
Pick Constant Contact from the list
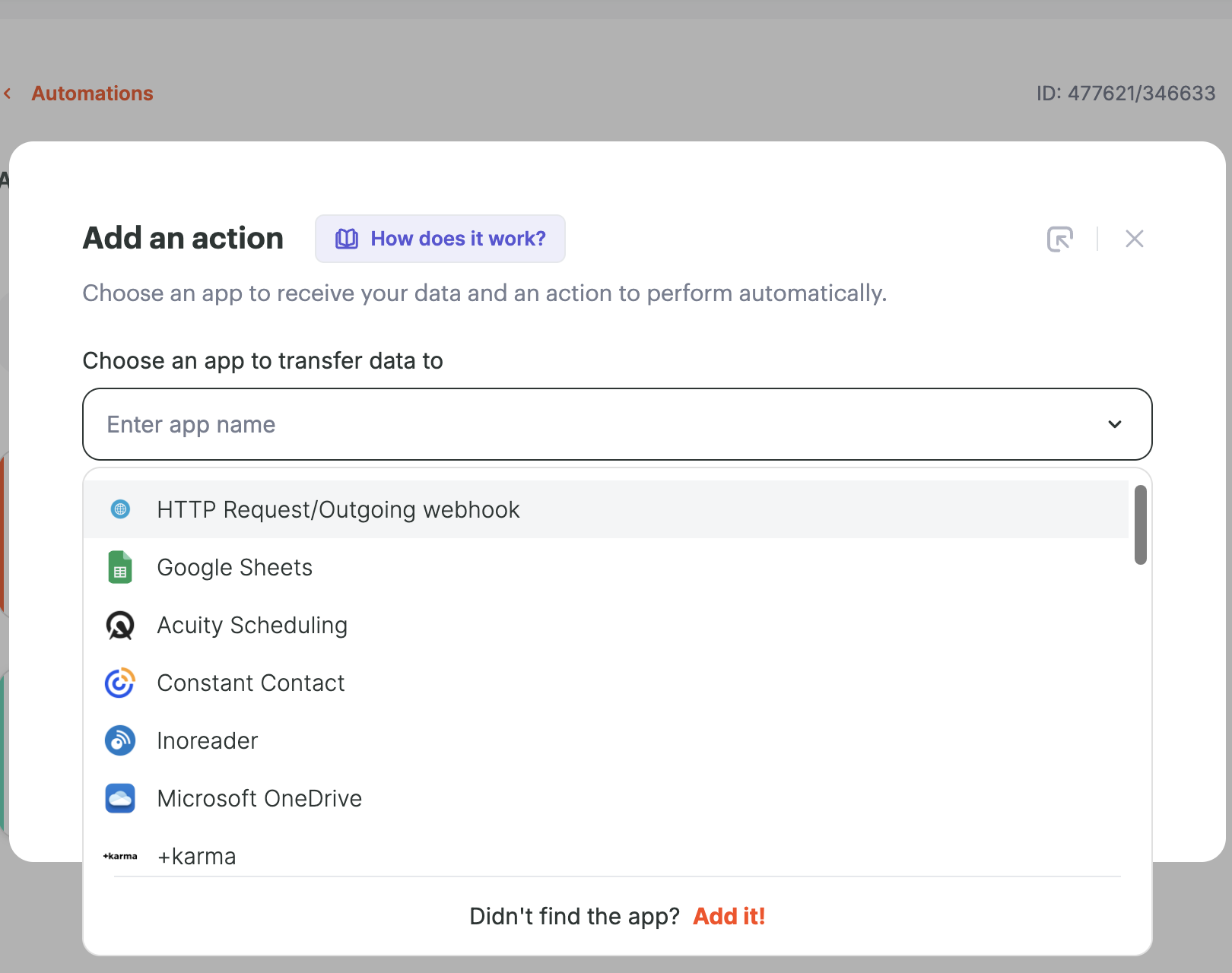[x=606, y=683]
